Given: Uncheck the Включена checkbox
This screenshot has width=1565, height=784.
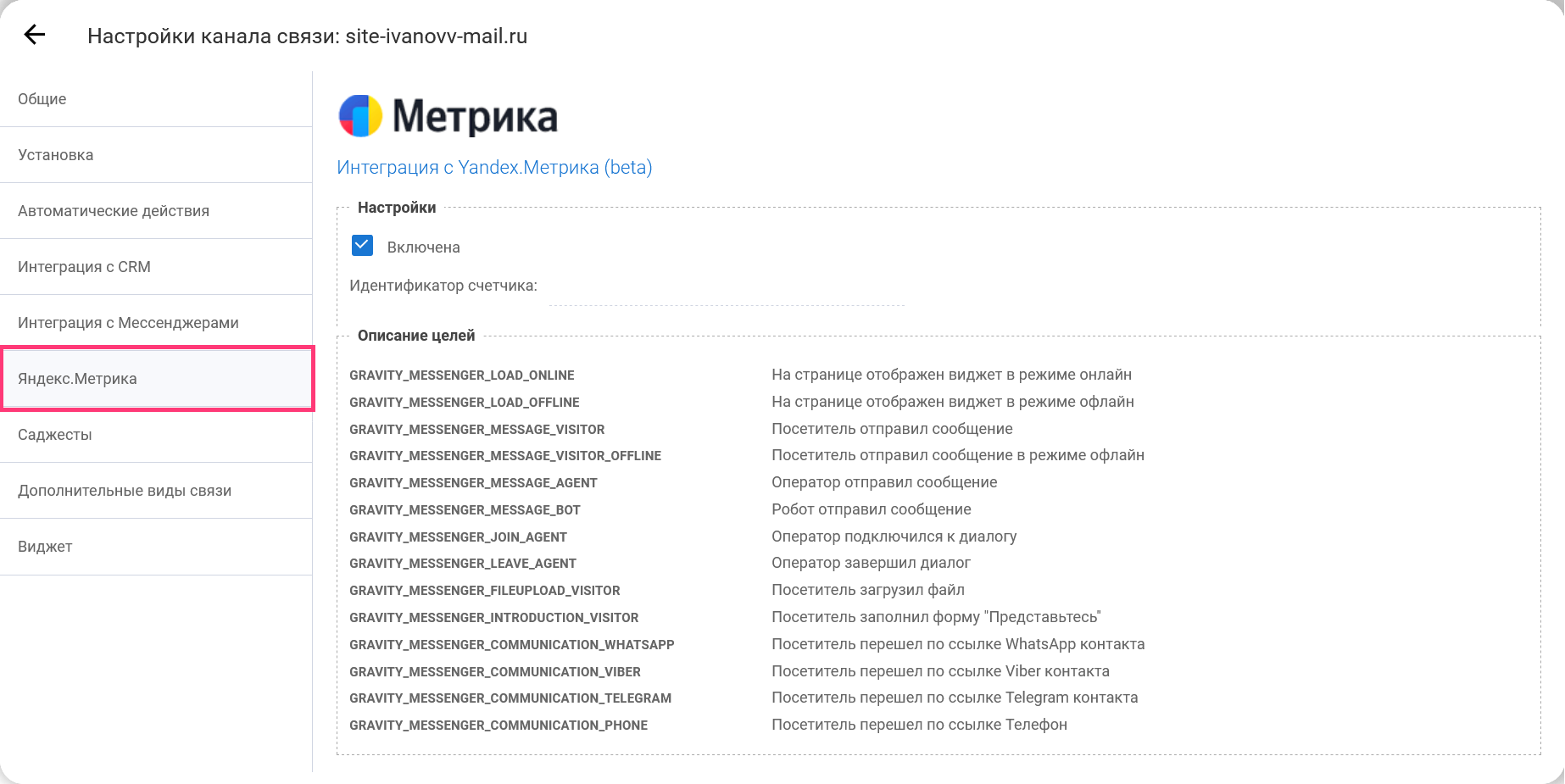Looking at the screenshot, I should click(362, 246).
